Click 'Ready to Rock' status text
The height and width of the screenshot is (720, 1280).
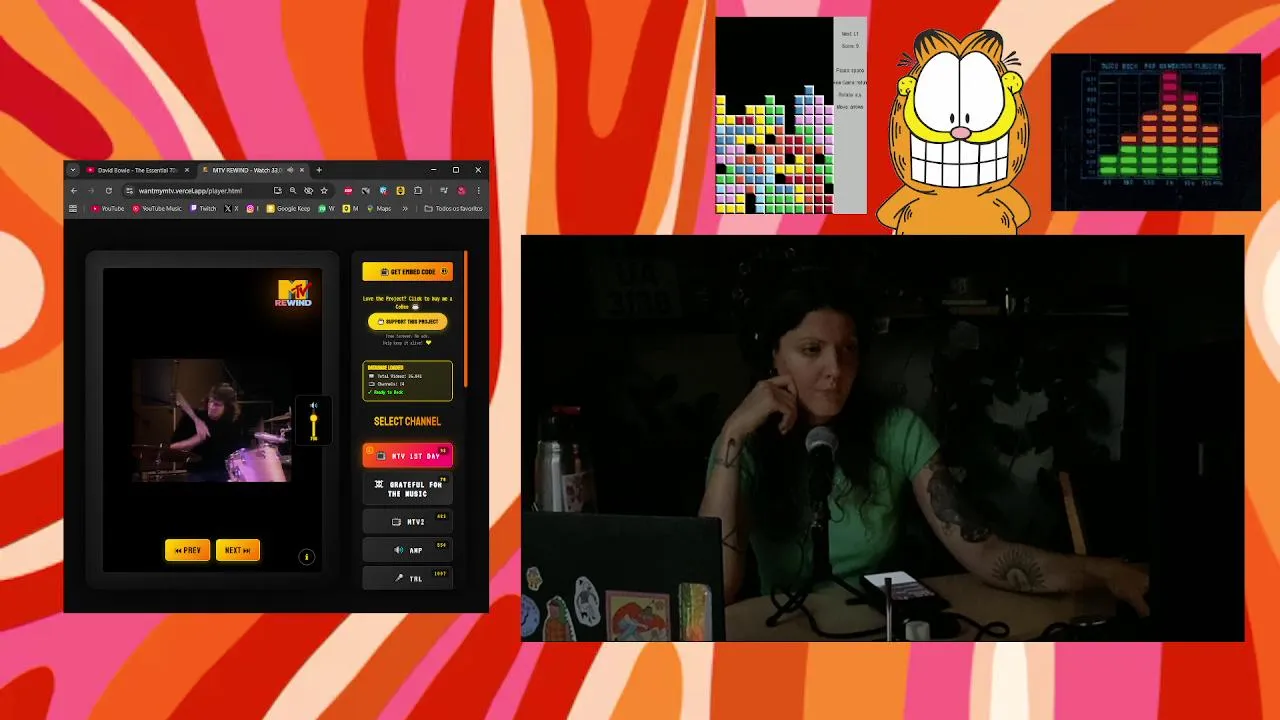point(386,392)
